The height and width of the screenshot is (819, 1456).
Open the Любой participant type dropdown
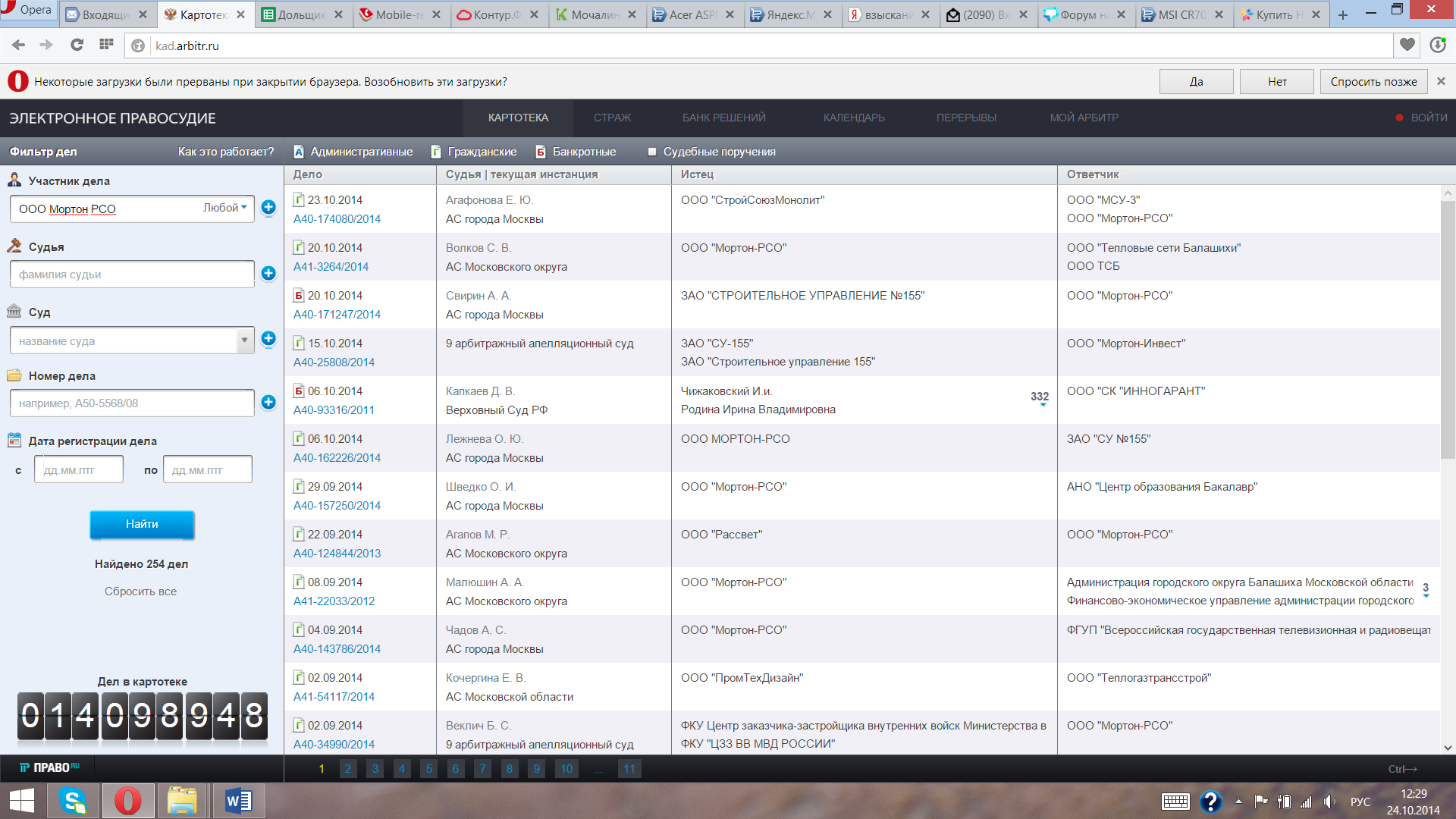(x=225, y=208)
